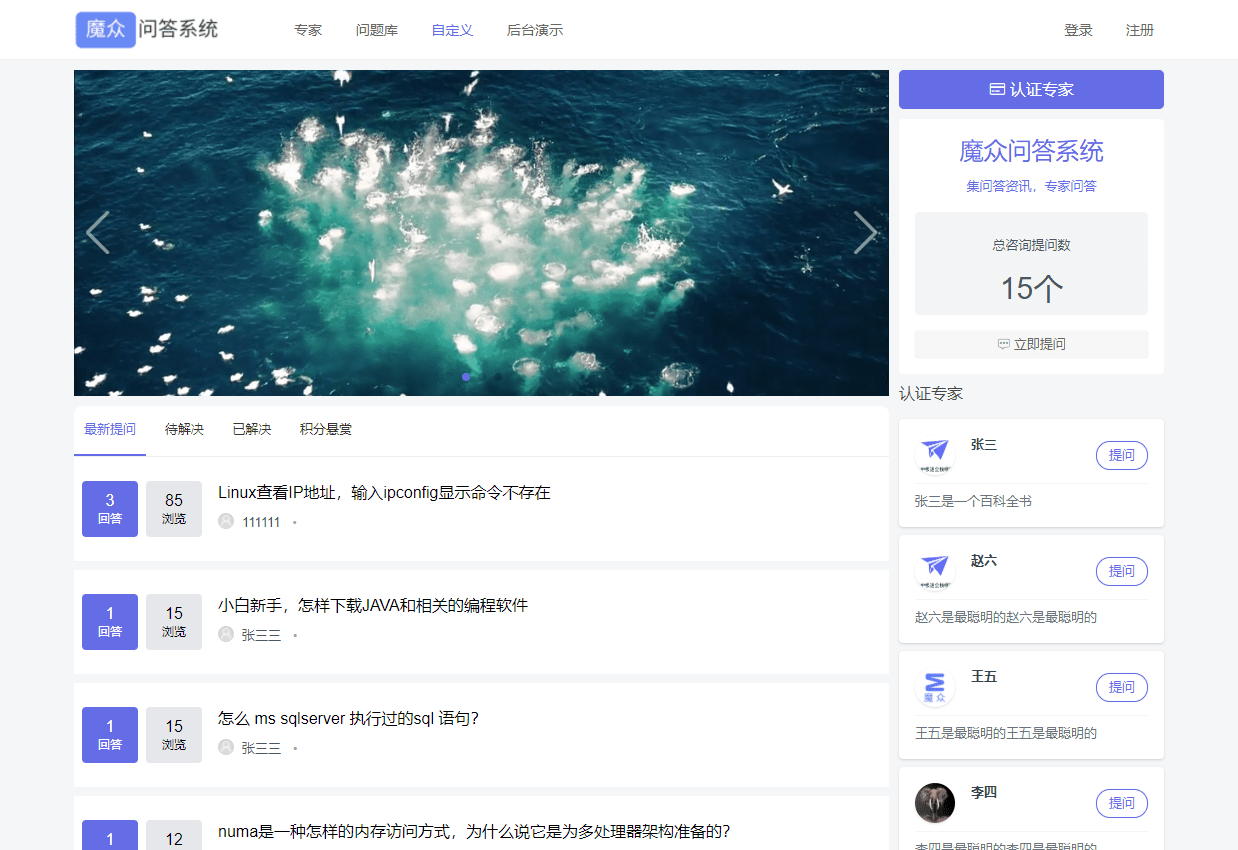Open 后台演示 navigation item
Image resolution: width=1238 pixels, height=850 pixels.
coord(535,30)
